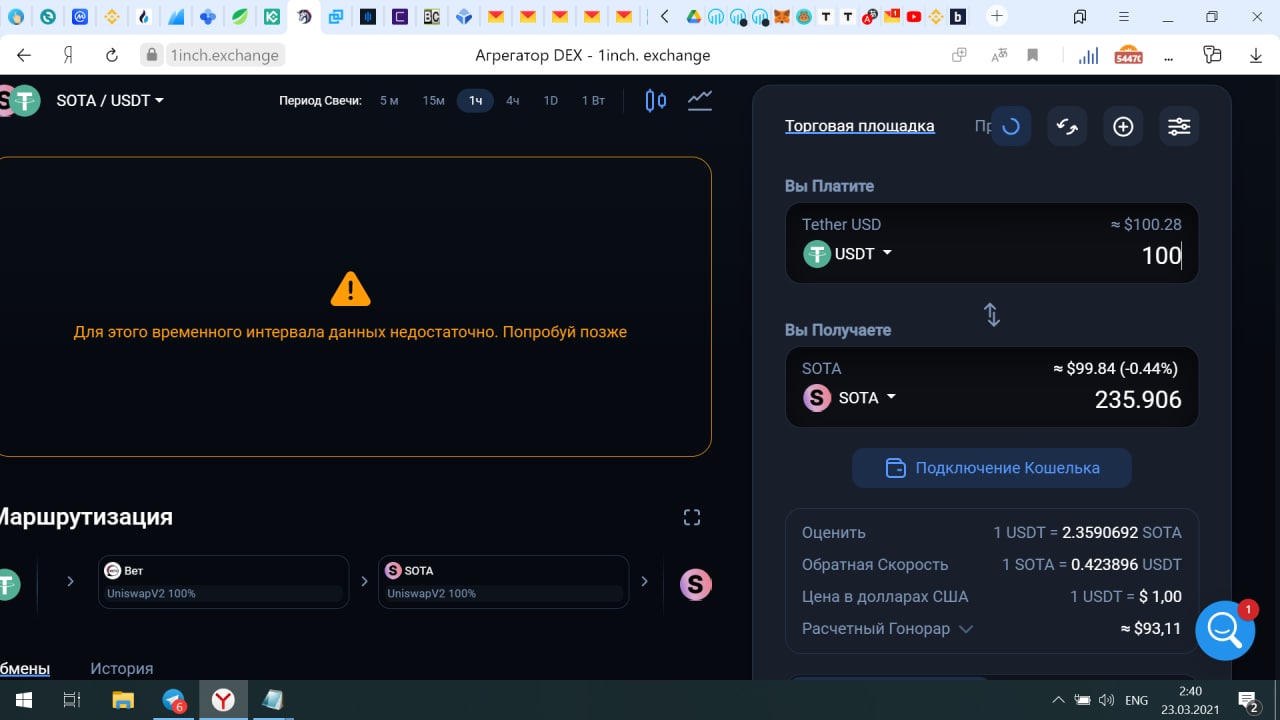1280x720 pixels.
Task: Click the add token plus icon
Action: click(x=1123, y=127)
